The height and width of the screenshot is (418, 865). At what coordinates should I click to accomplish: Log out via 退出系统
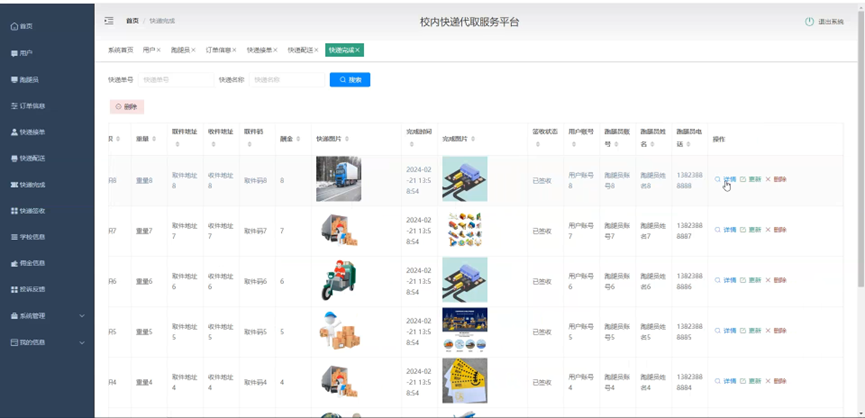click(825, 22)
